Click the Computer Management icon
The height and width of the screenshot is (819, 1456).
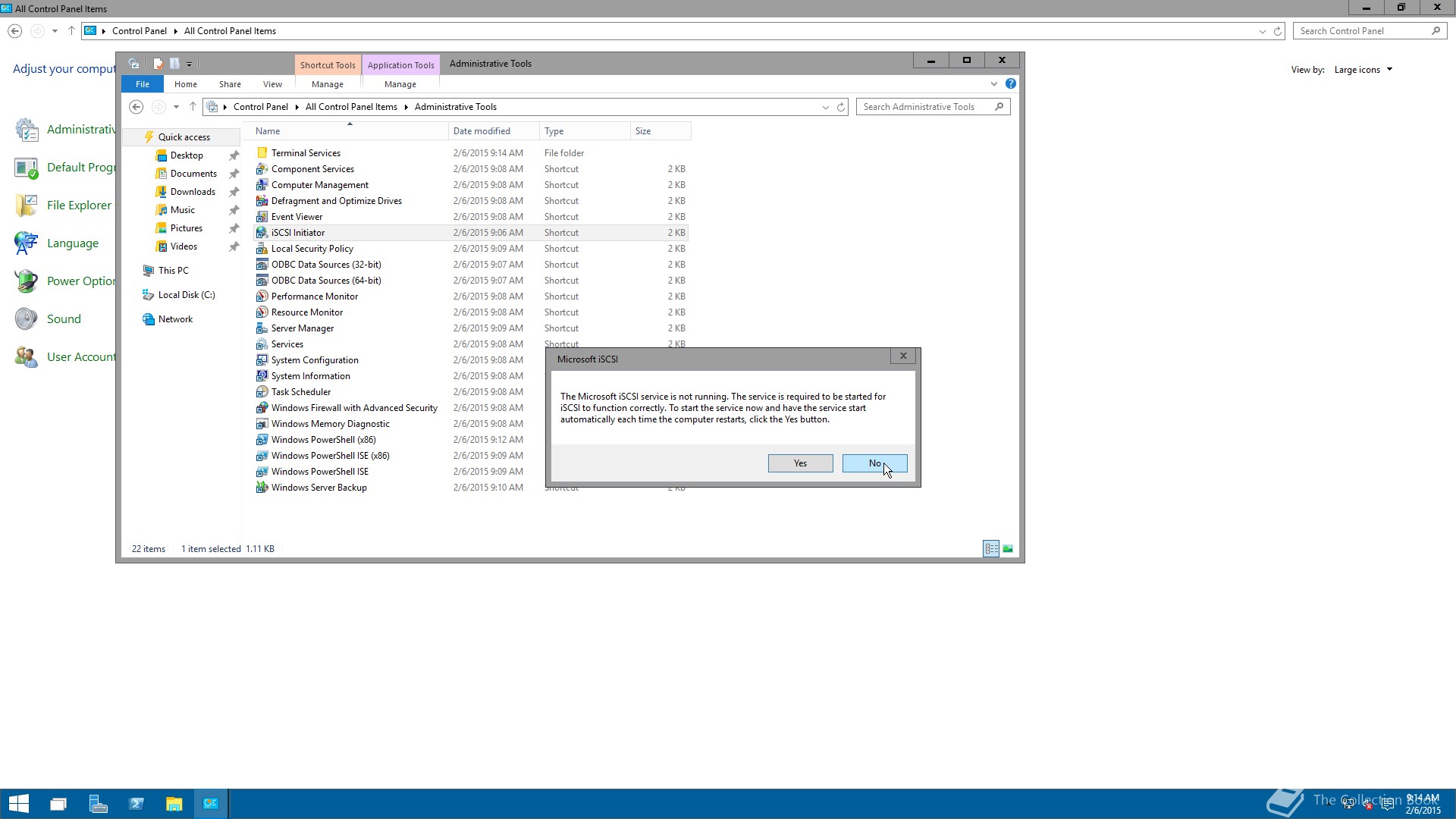262,185
